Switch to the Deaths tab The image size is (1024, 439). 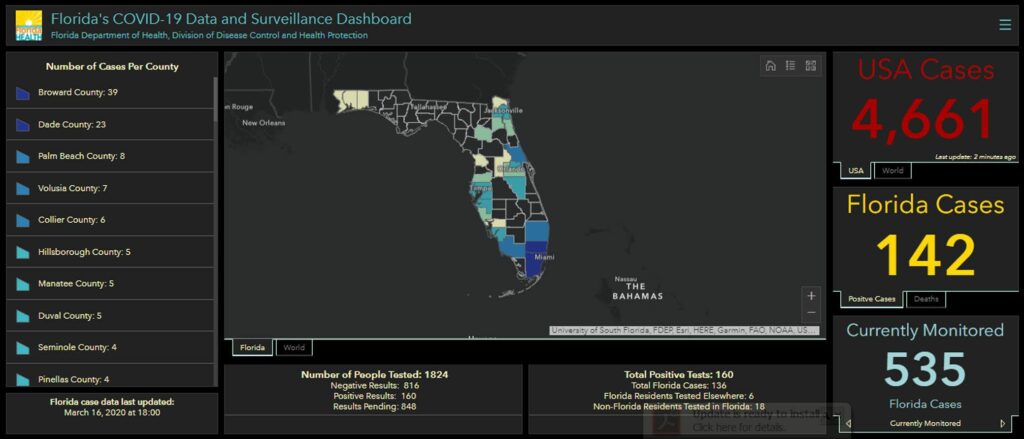(925, 299)
